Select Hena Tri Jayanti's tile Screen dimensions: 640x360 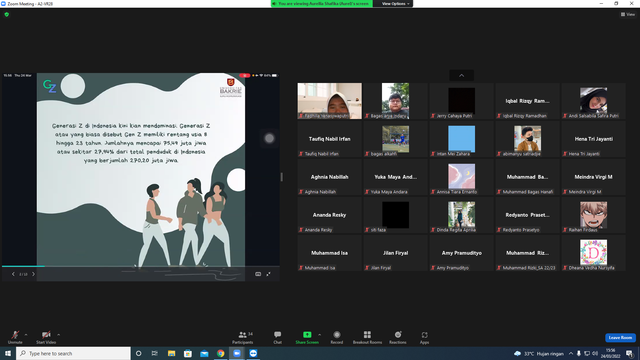tap(593, 139)
